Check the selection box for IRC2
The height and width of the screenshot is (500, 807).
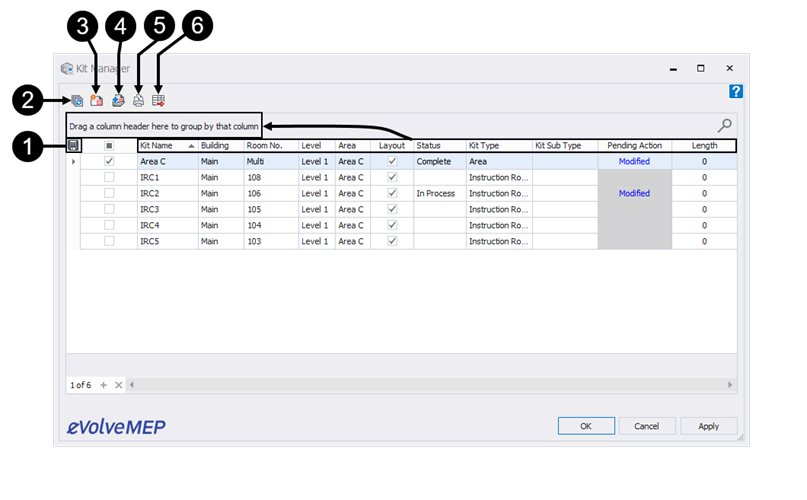click(109, 193)
